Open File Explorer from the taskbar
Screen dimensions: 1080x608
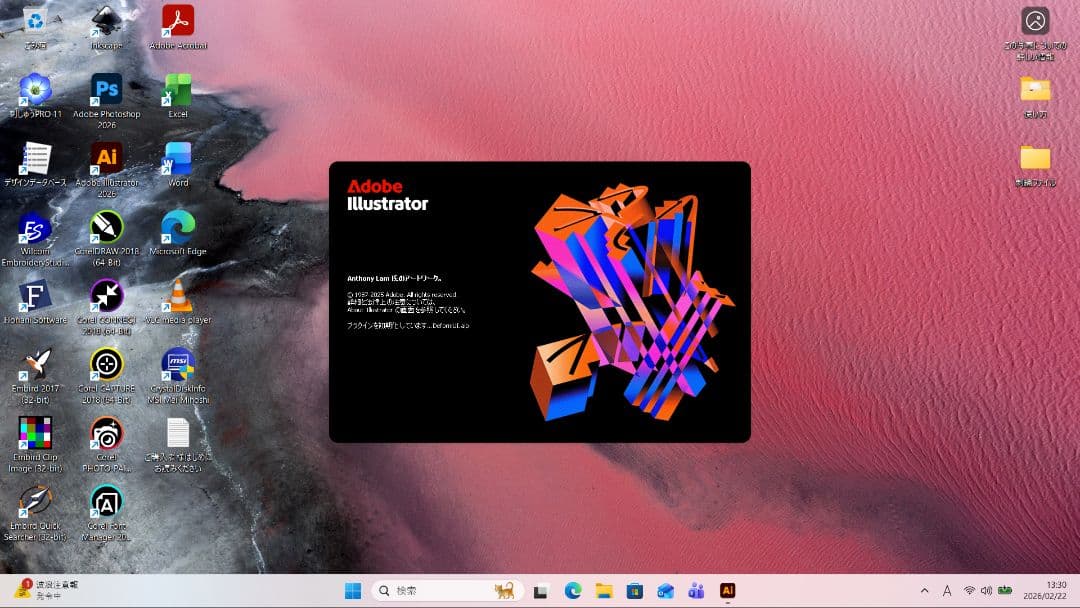click(x=603, y=591)
